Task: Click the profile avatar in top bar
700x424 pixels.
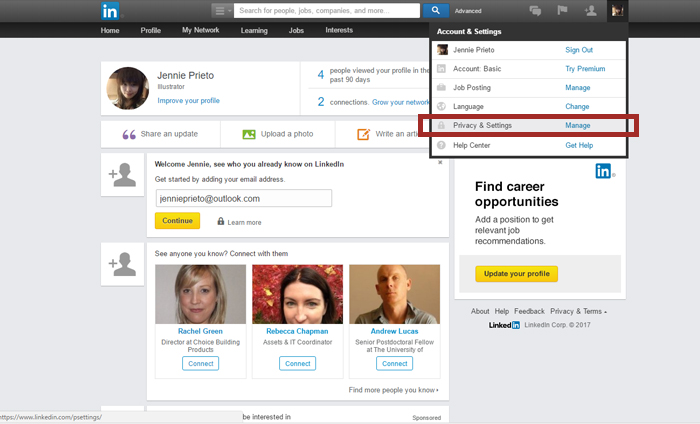Action: coord(617,11)
